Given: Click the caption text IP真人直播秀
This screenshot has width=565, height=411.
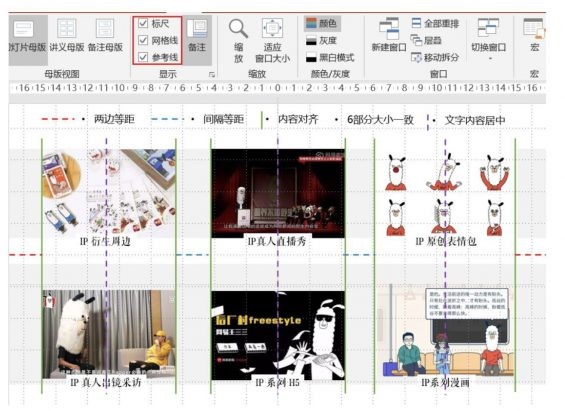Looking at the screenshot, I should tap(277, 241).
